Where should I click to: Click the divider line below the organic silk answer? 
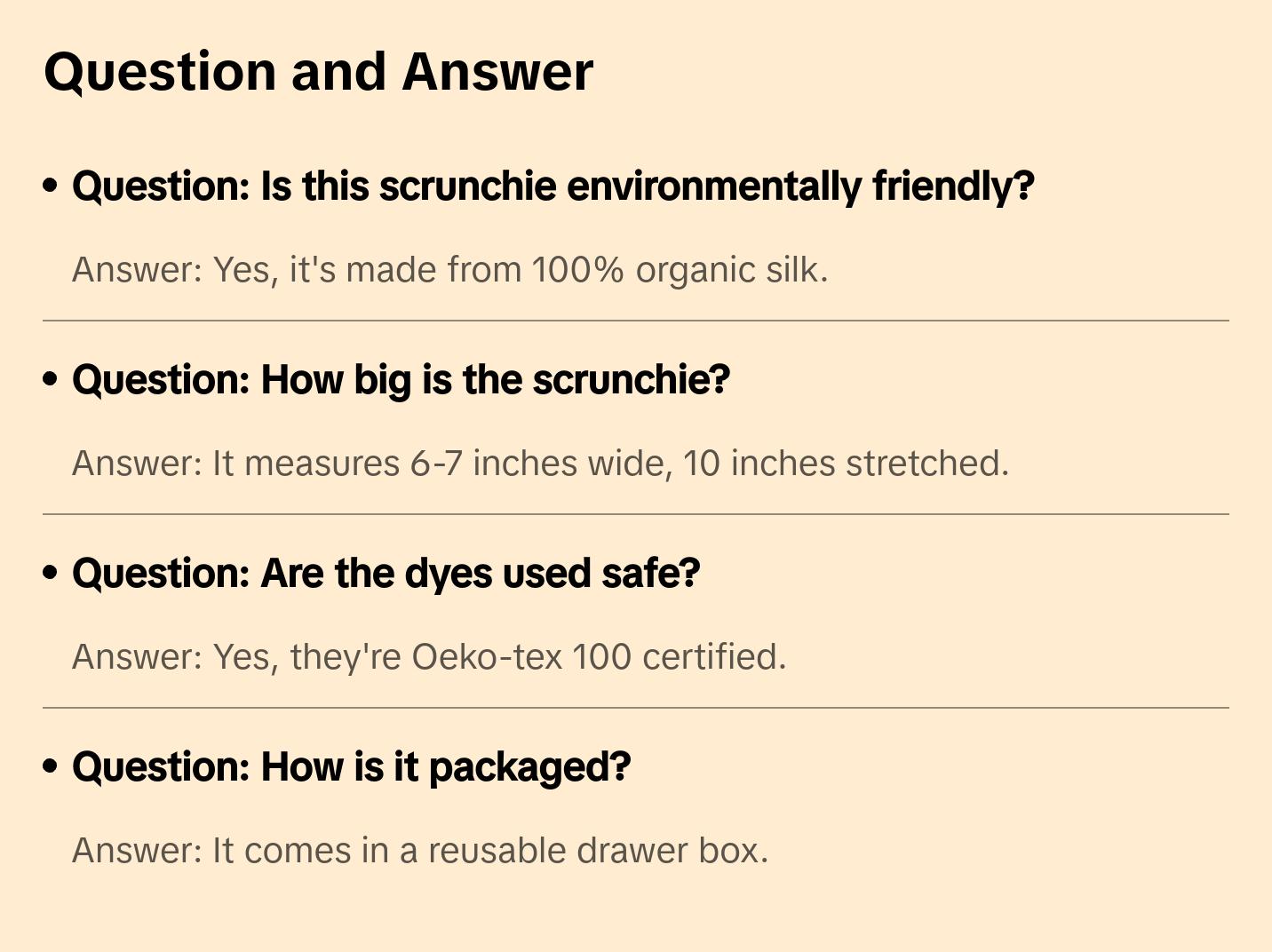tap(636, 321)
